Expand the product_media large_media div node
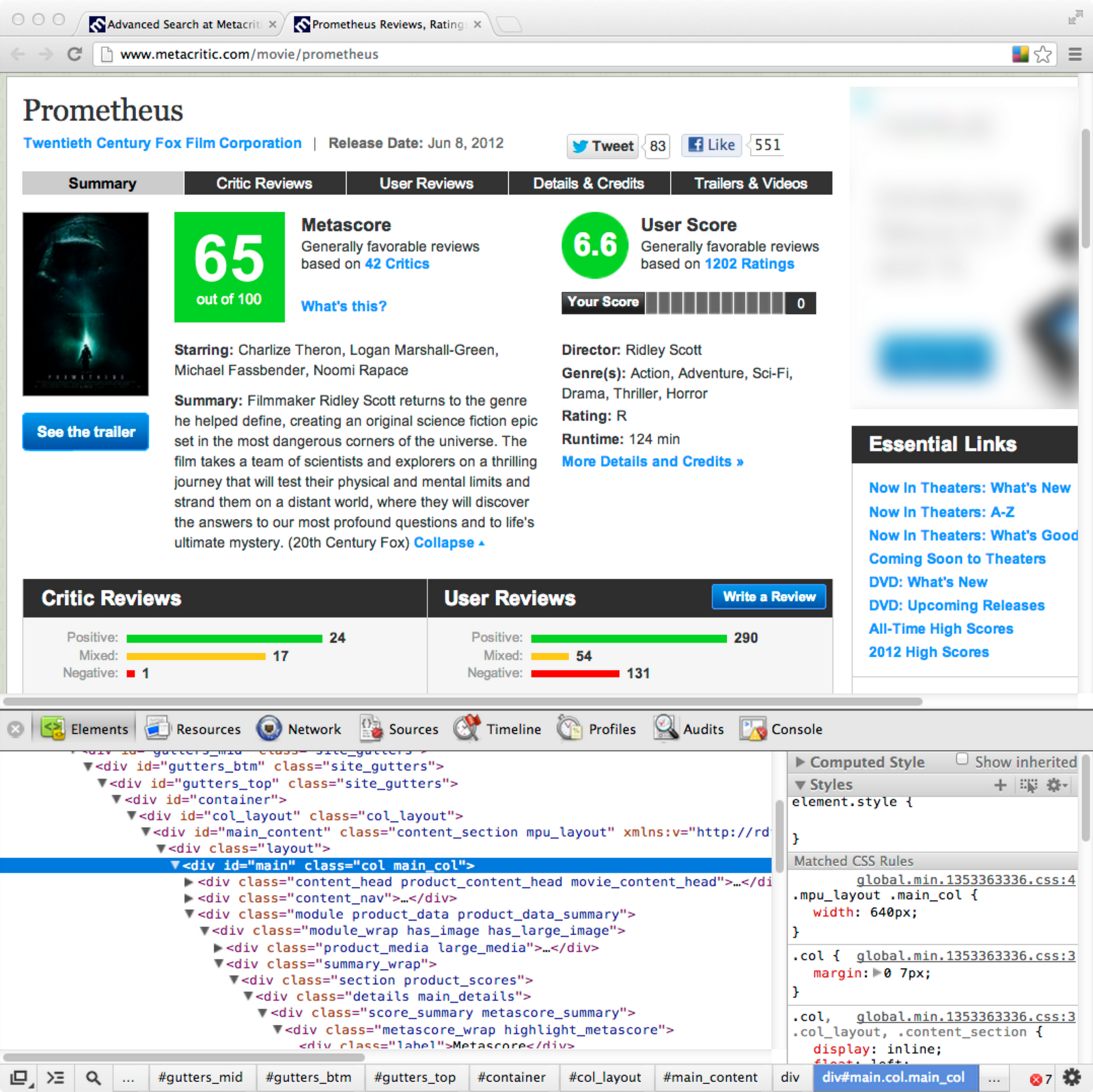1093x1092 pixels. click(218, 948)
